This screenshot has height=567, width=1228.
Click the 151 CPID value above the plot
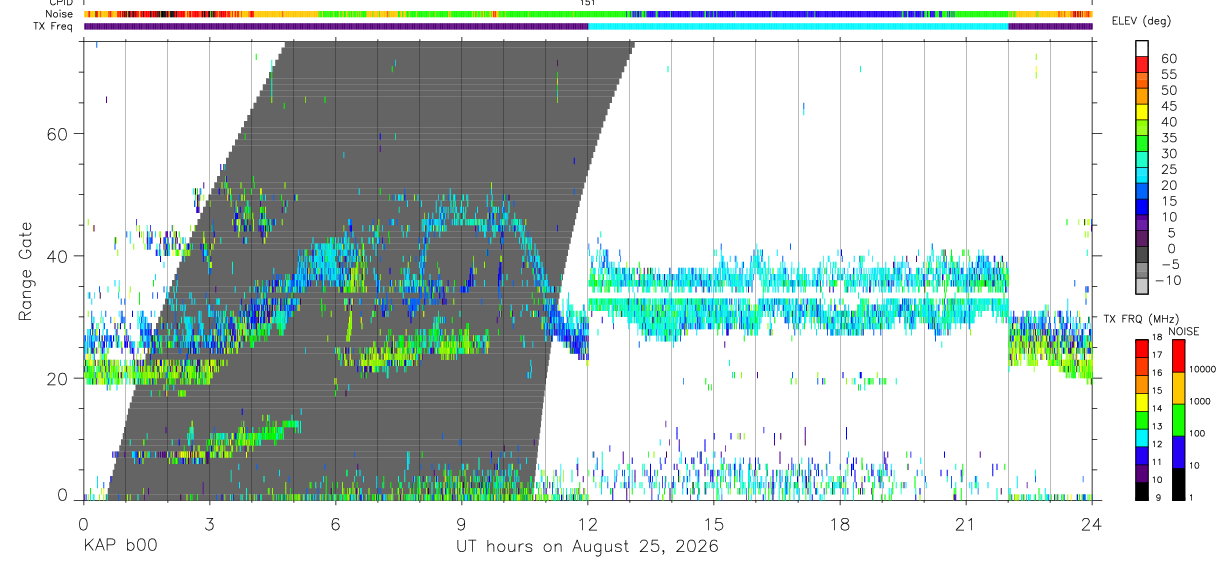[x=587, y=3]
